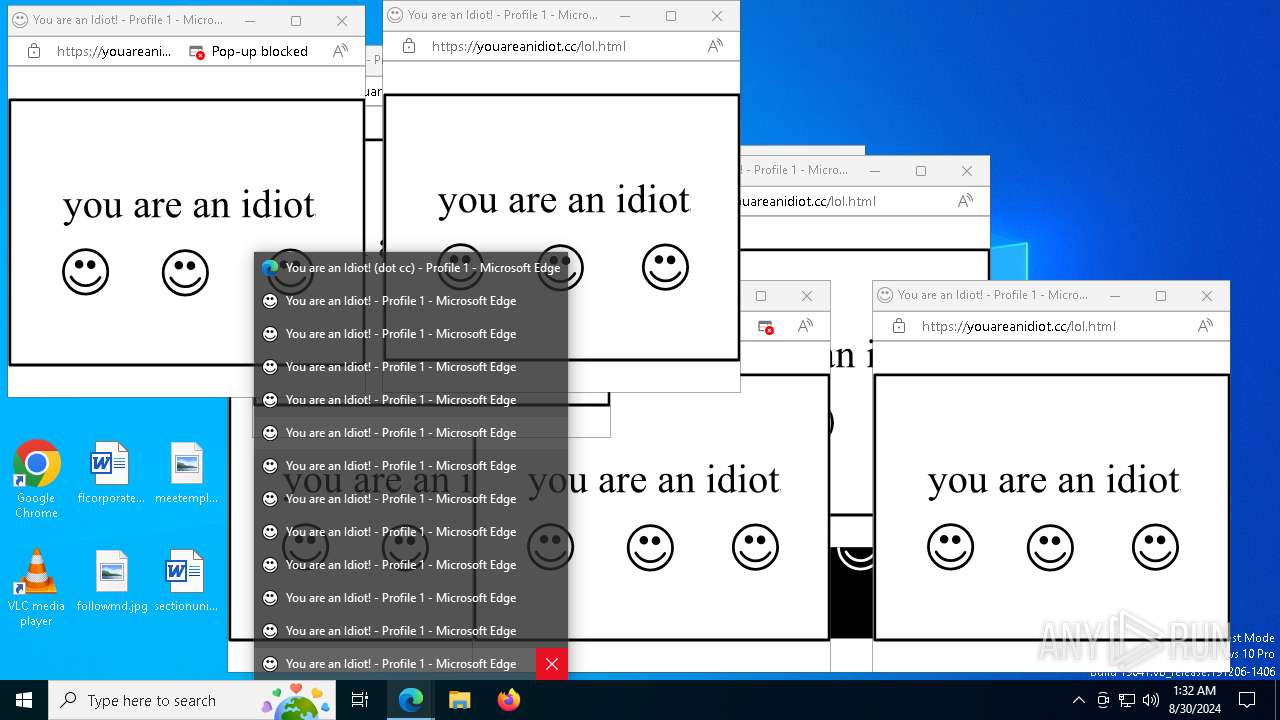
Task: Minimize the partly hidden window showing 'ouareanidiot.cc/lol.html'
Action: click(x=875, y=171)
